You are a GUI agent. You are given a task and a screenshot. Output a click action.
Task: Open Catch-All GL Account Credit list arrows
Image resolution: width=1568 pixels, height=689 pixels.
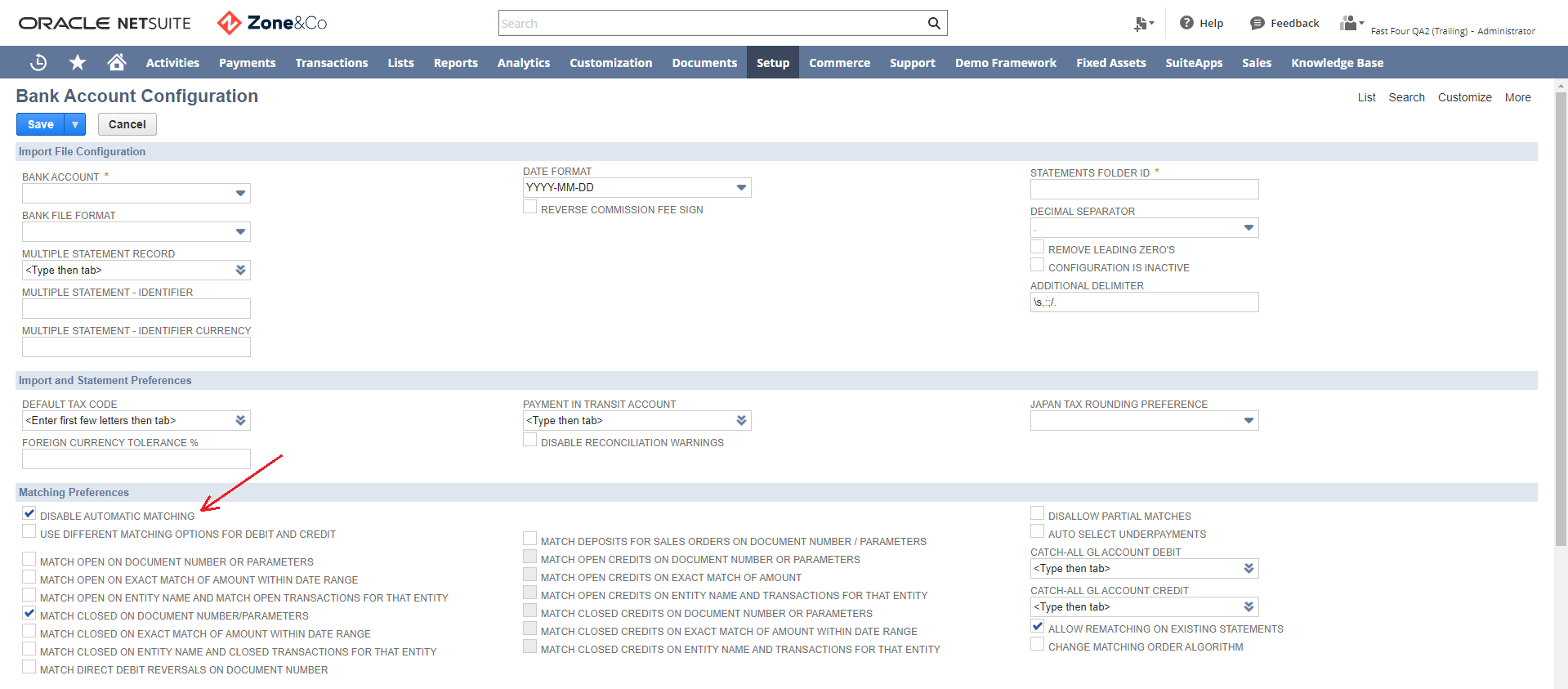[x=1249, y=607]
